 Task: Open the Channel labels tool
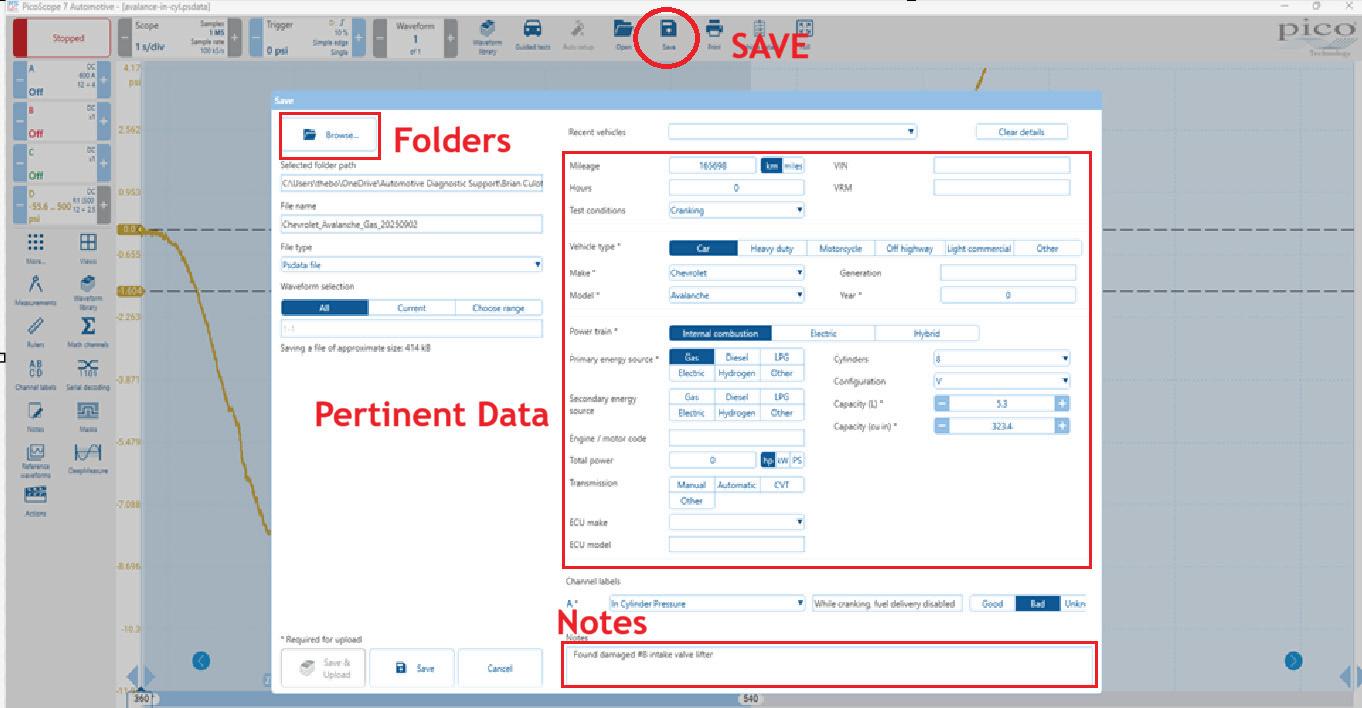[x=36, y=373]
